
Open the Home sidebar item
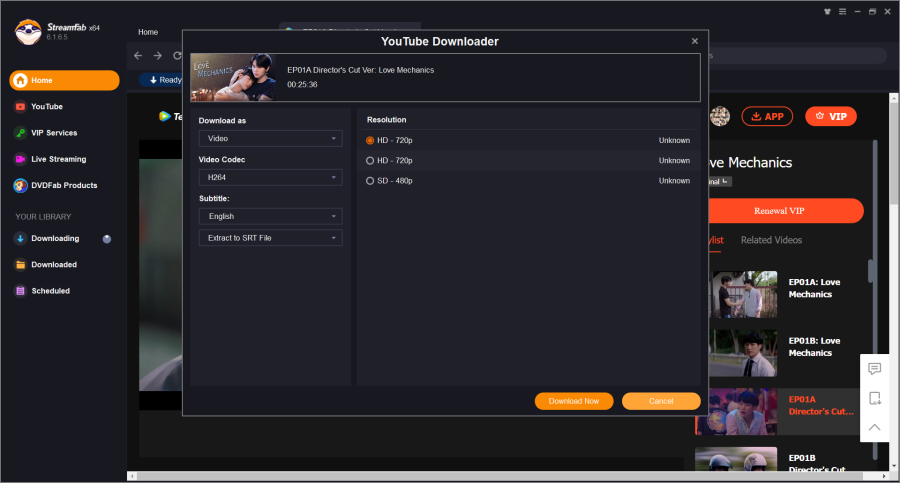(64, 80)
